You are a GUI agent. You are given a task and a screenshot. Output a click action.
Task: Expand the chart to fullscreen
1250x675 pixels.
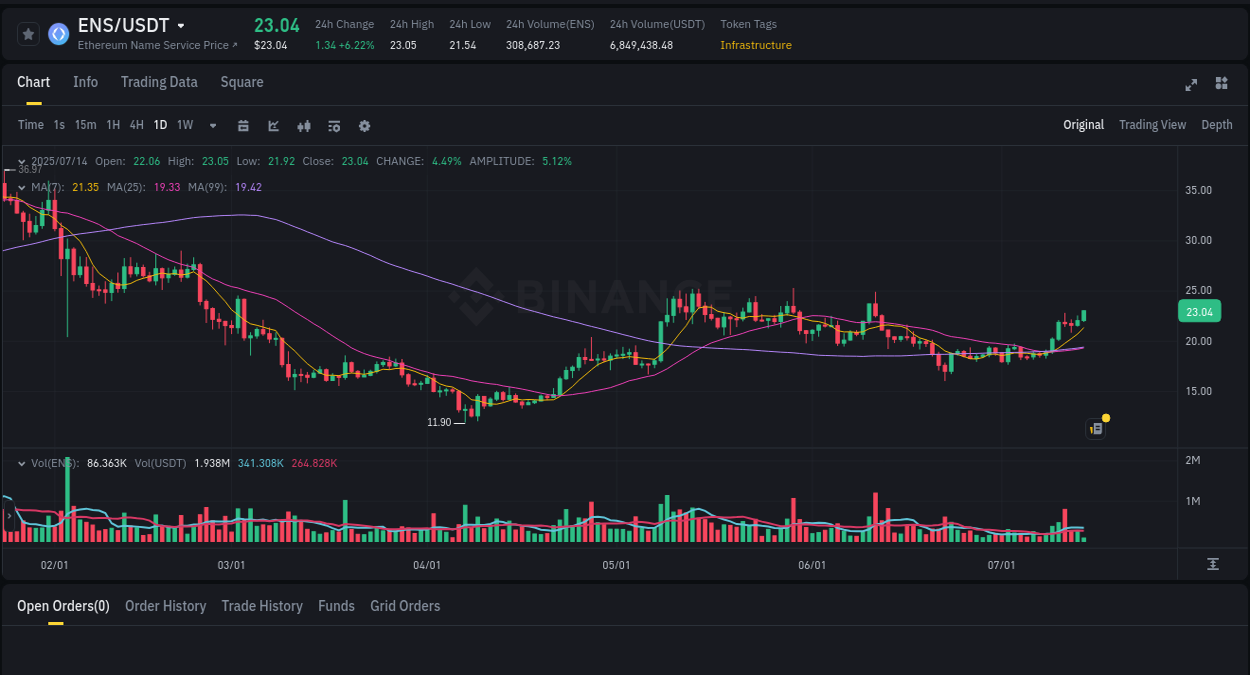click(1190, 85)
